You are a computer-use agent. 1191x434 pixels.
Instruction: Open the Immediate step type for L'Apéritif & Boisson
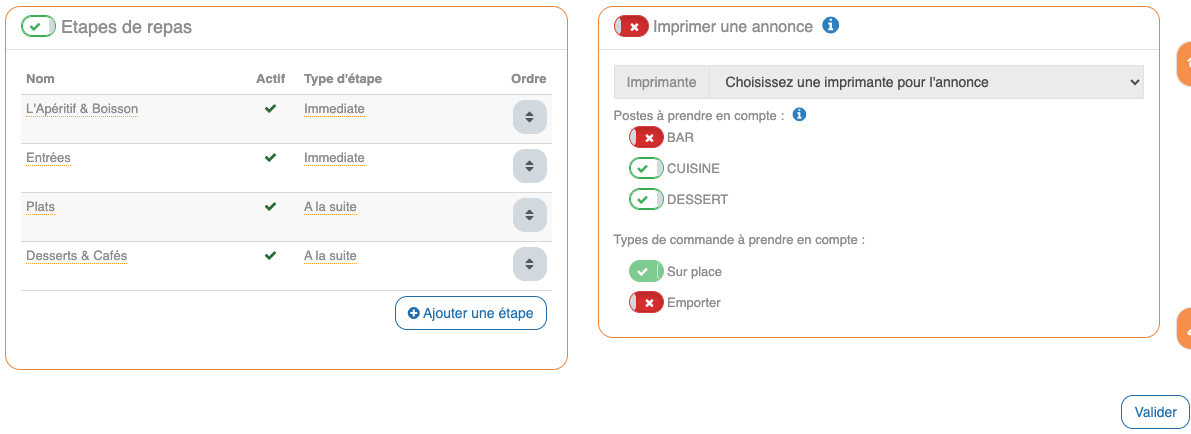coord(334,109)
